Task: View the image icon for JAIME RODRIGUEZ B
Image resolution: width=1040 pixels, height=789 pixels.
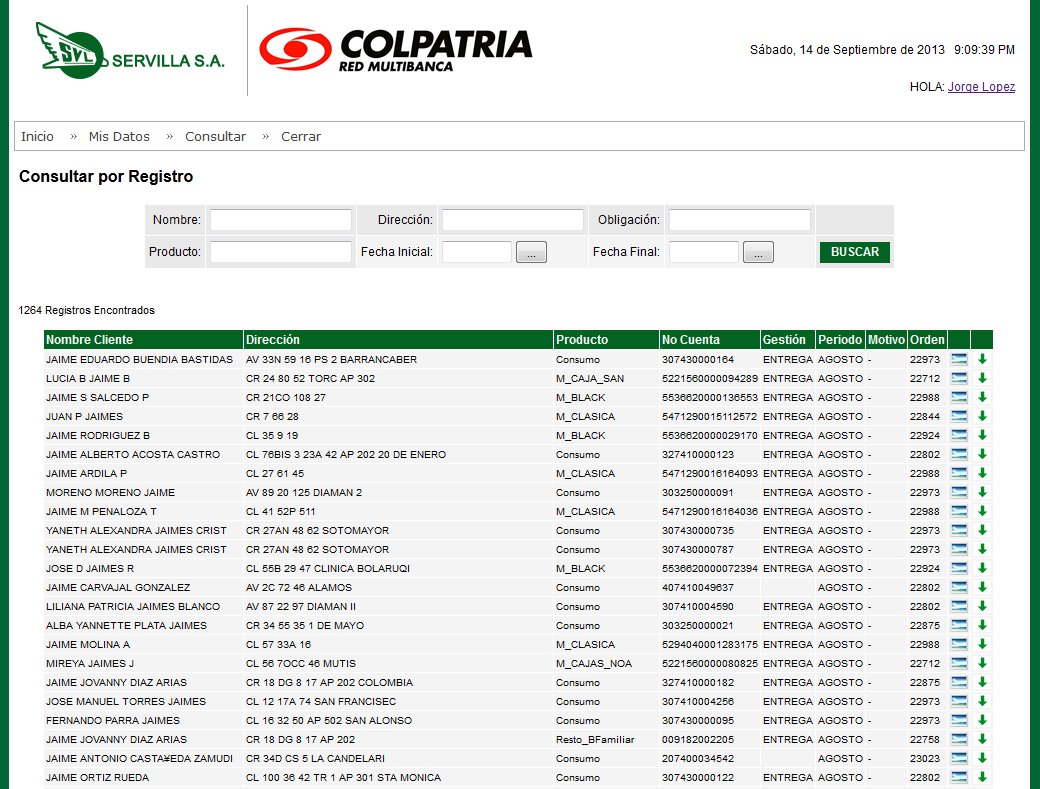Action: click(958, 435)
